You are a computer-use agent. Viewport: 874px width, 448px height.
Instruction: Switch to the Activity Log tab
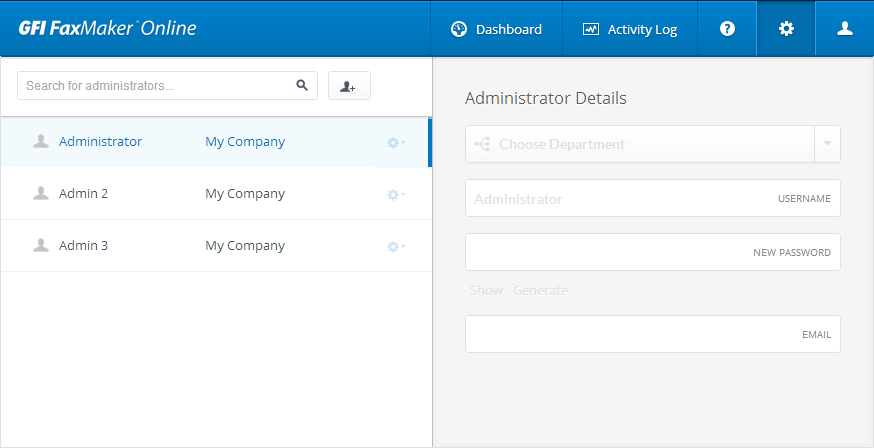coord(630,29)
